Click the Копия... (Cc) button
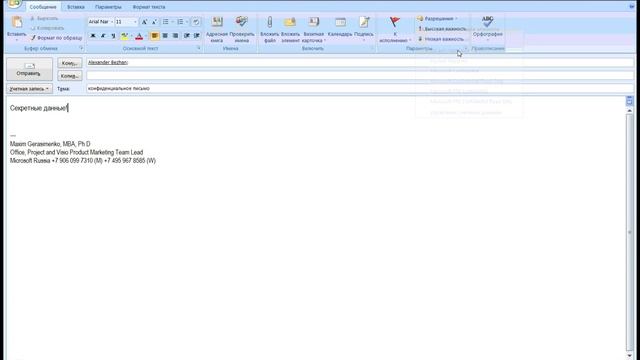This screenshot has width=640, height=360. tap(70, 76)
